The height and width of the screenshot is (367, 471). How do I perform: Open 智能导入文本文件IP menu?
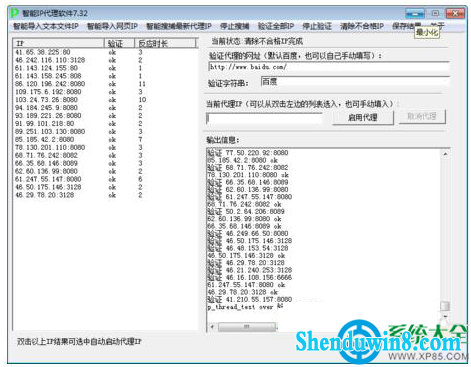point(46,26)
